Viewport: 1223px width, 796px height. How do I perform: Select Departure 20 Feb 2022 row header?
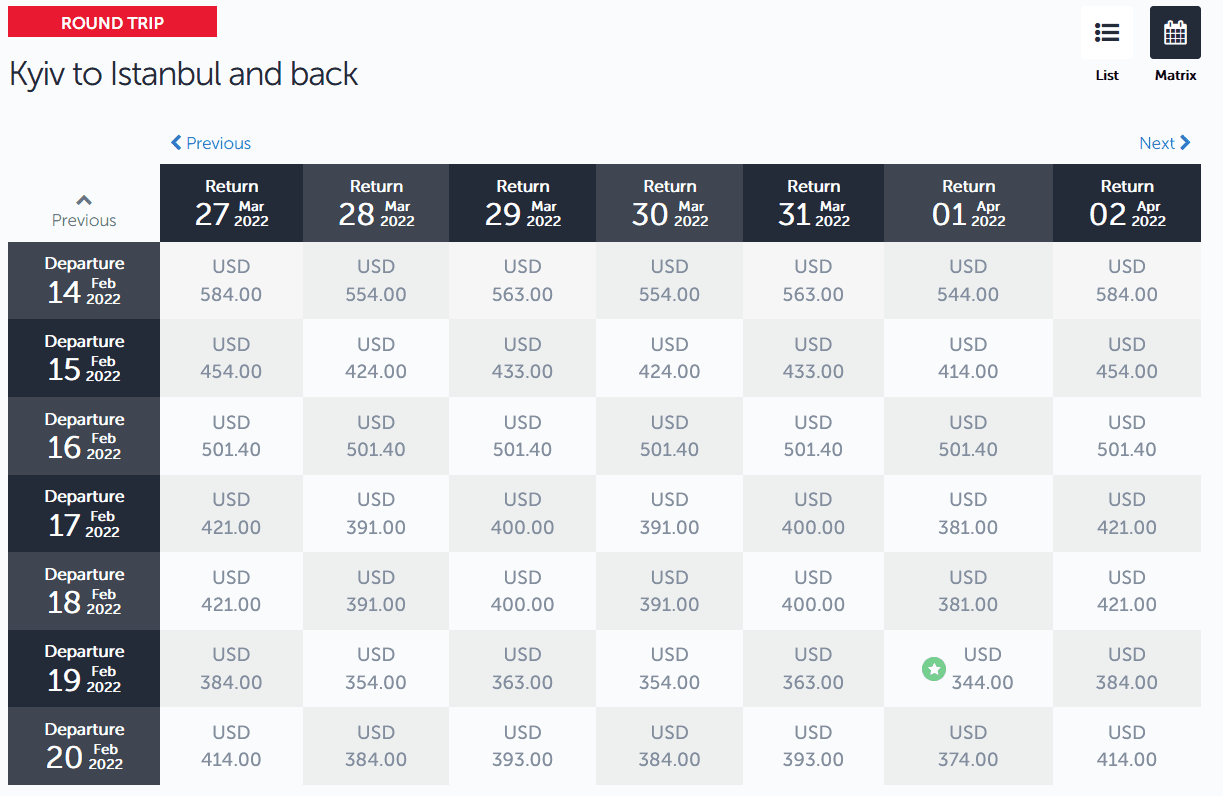[x=84, y=746]
